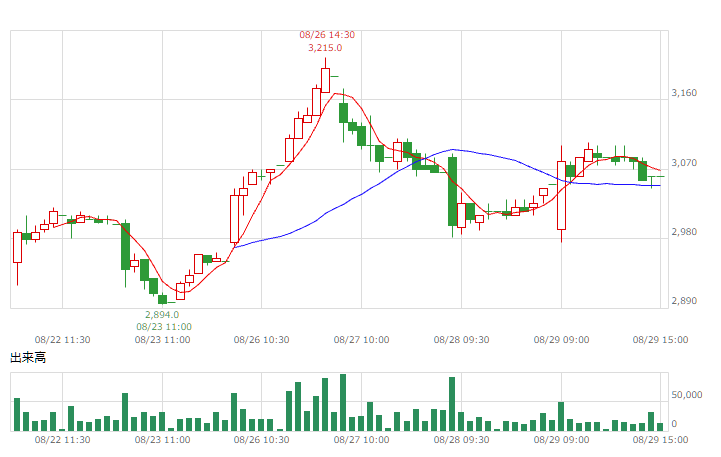Click the 出来高 volume heading
Screen dimensions: 721x457
[x=28, y=358]
